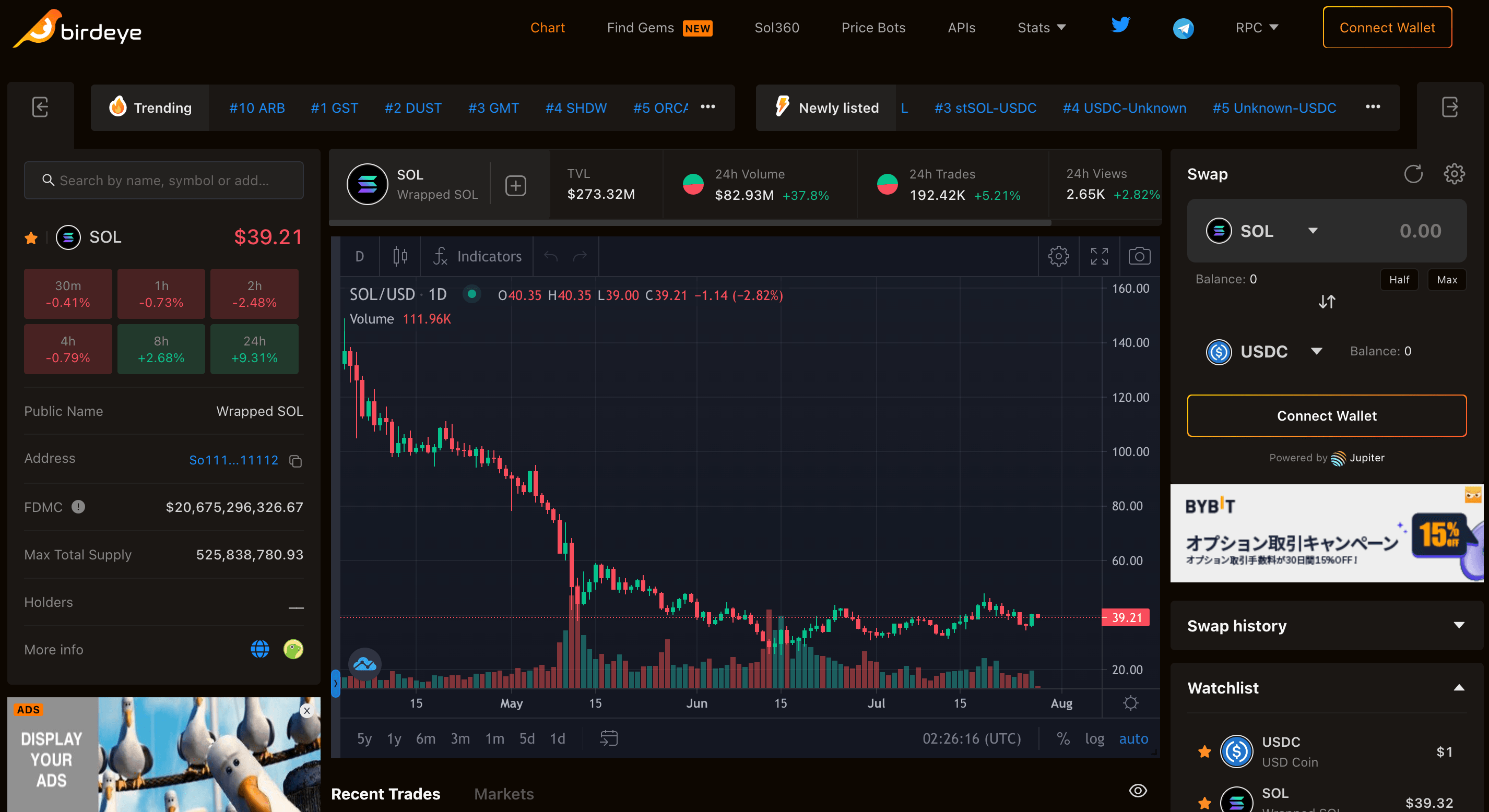Swap SOL and USDC direction arrows
Image resolution: width=1489 pixels, height=812 pixels.
point(1327,302)
